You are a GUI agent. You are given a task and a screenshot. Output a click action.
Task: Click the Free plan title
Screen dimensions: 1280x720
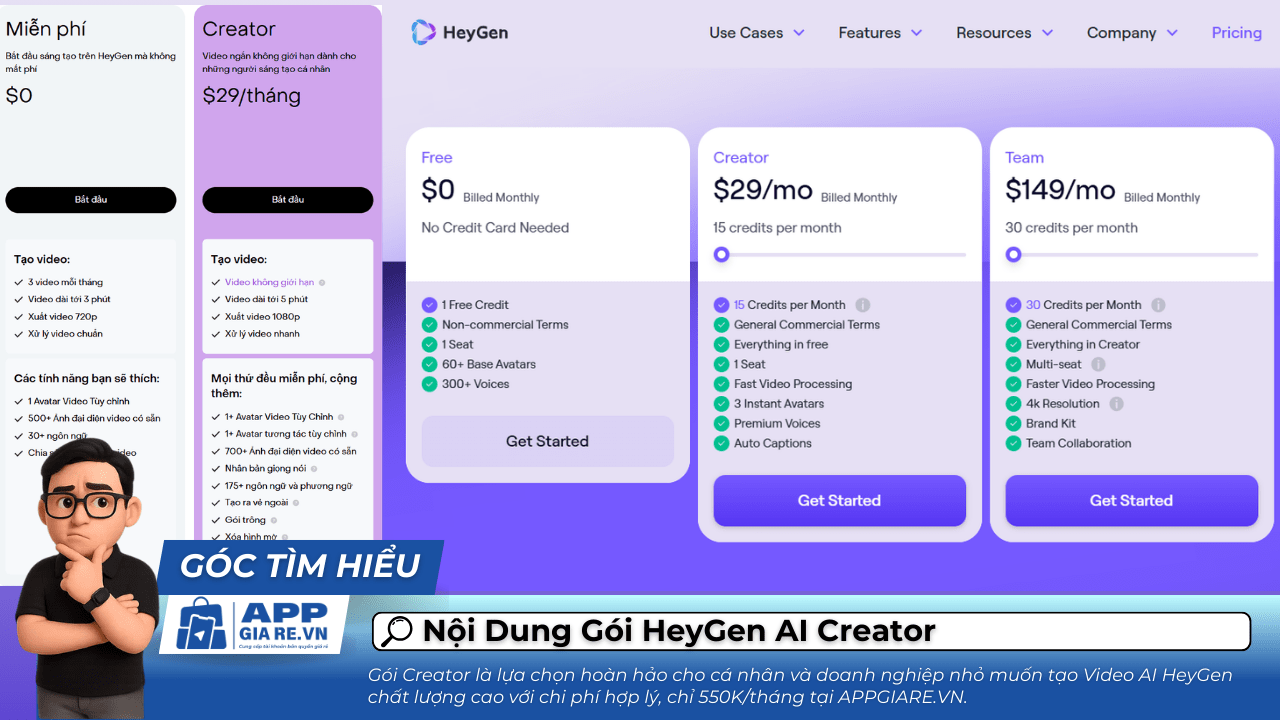click(x=436, y=158)
